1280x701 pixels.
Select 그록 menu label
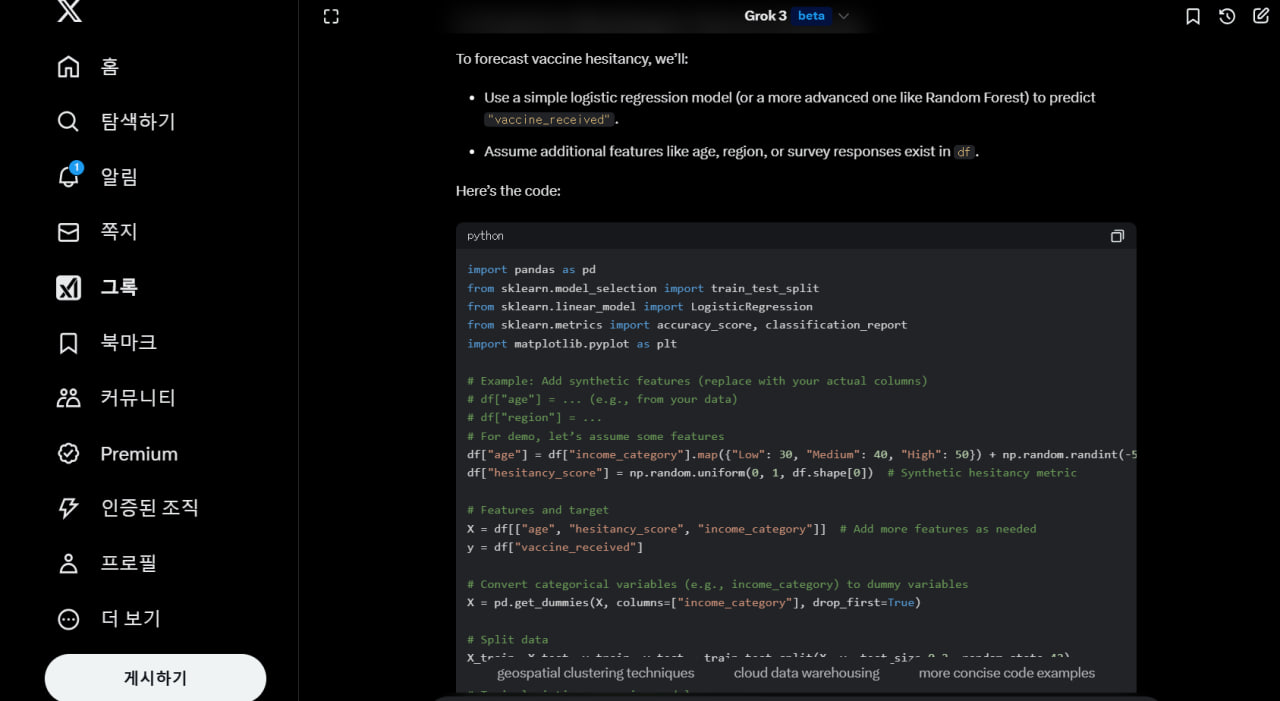coord(119,288)
